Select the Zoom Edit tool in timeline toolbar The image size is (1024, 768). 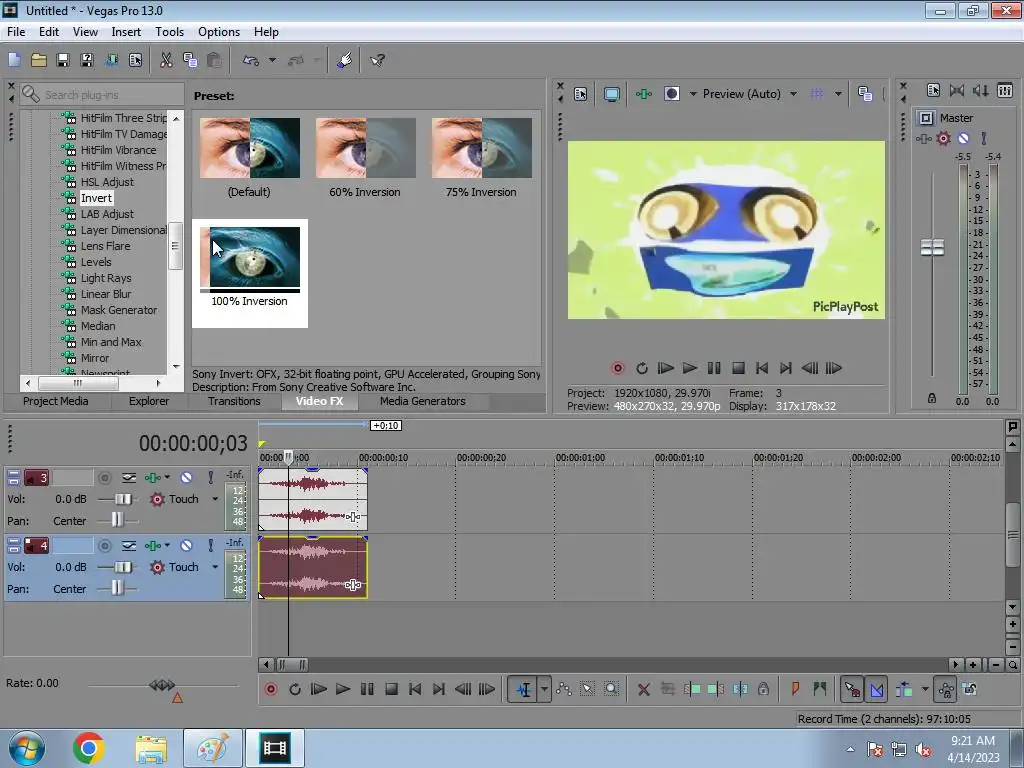(611, 689)
